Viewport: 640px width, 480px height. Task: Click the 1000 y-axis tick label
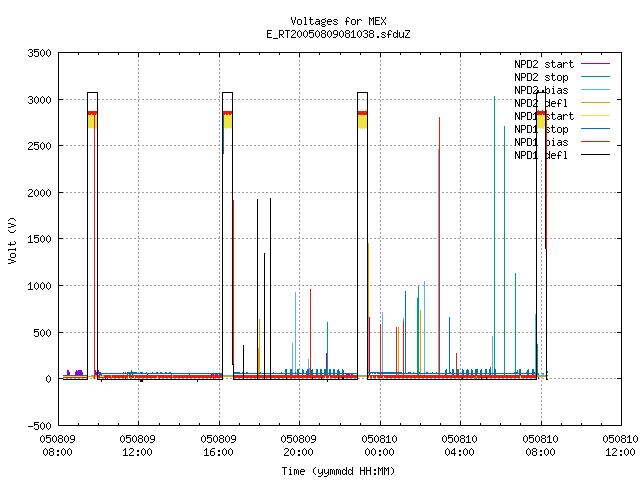[x=39, y=287]
